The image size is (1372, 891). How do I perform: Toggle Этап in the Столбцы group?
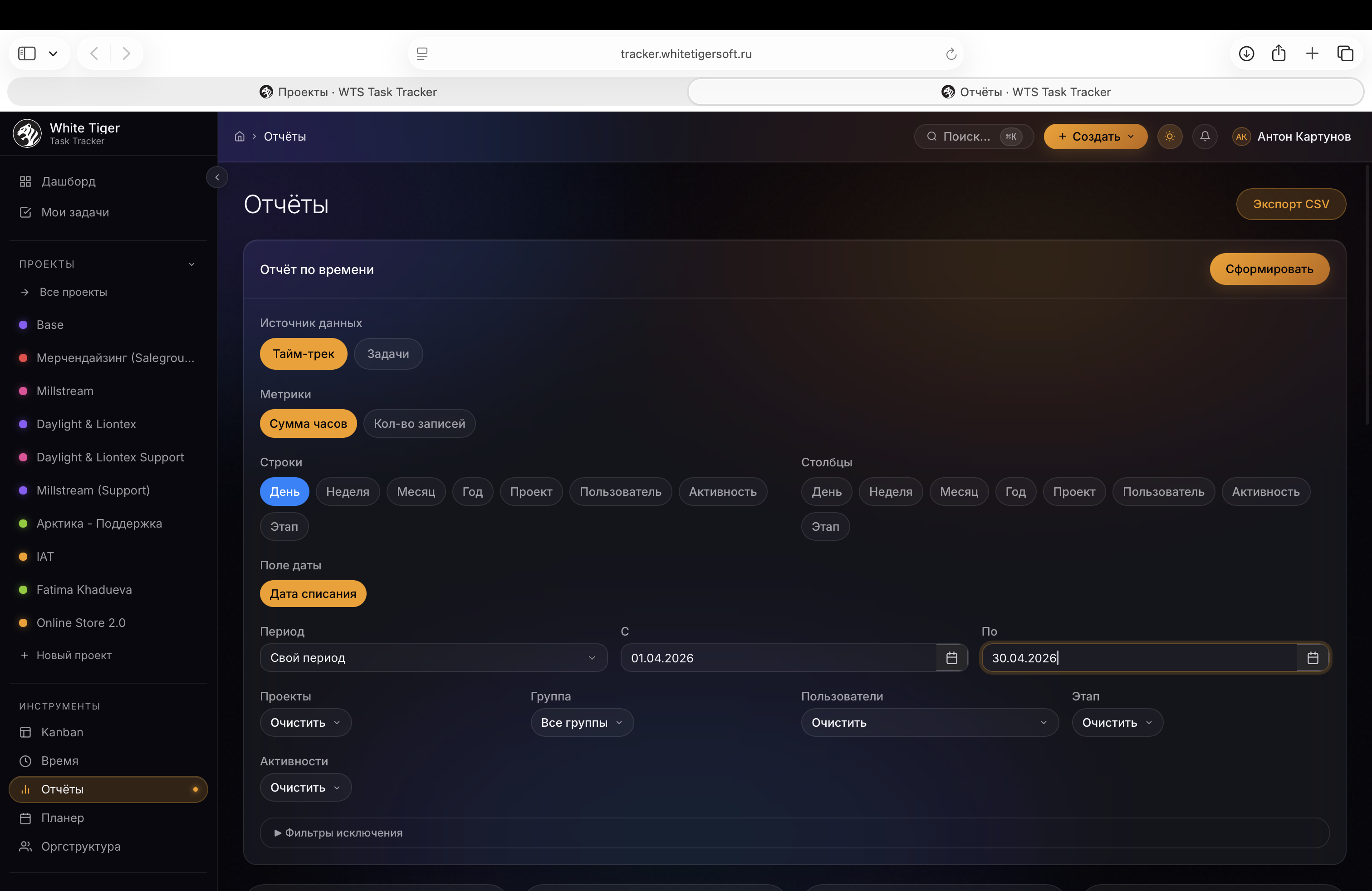click(x=825, y=526)
